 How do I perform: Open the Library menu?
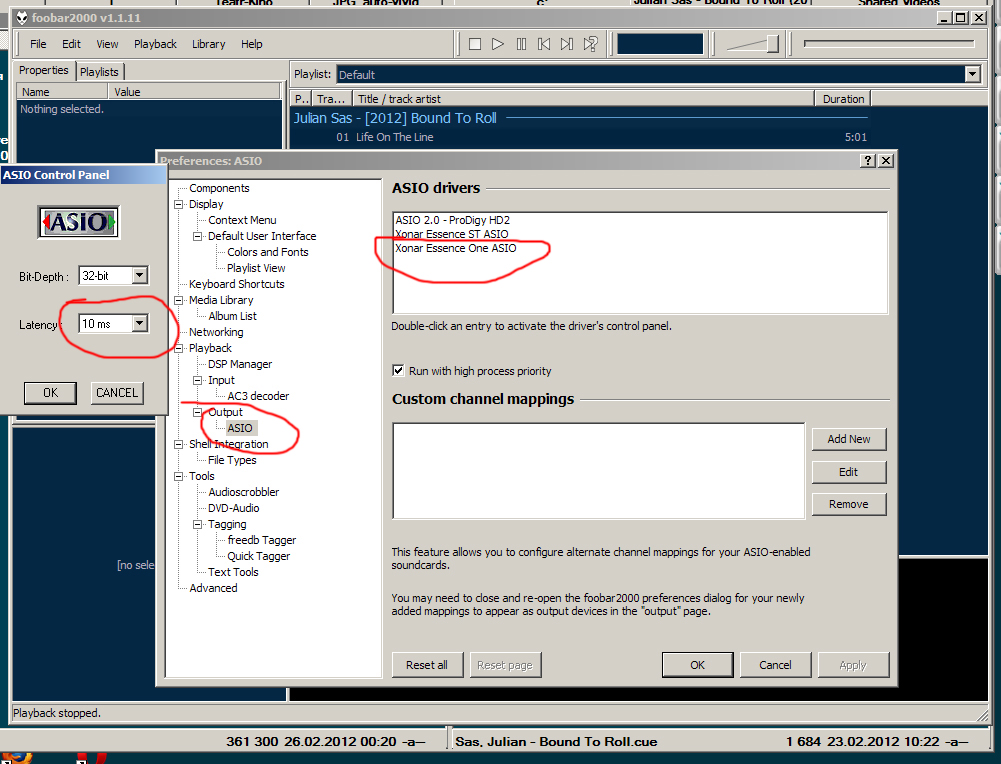point(209,44)
